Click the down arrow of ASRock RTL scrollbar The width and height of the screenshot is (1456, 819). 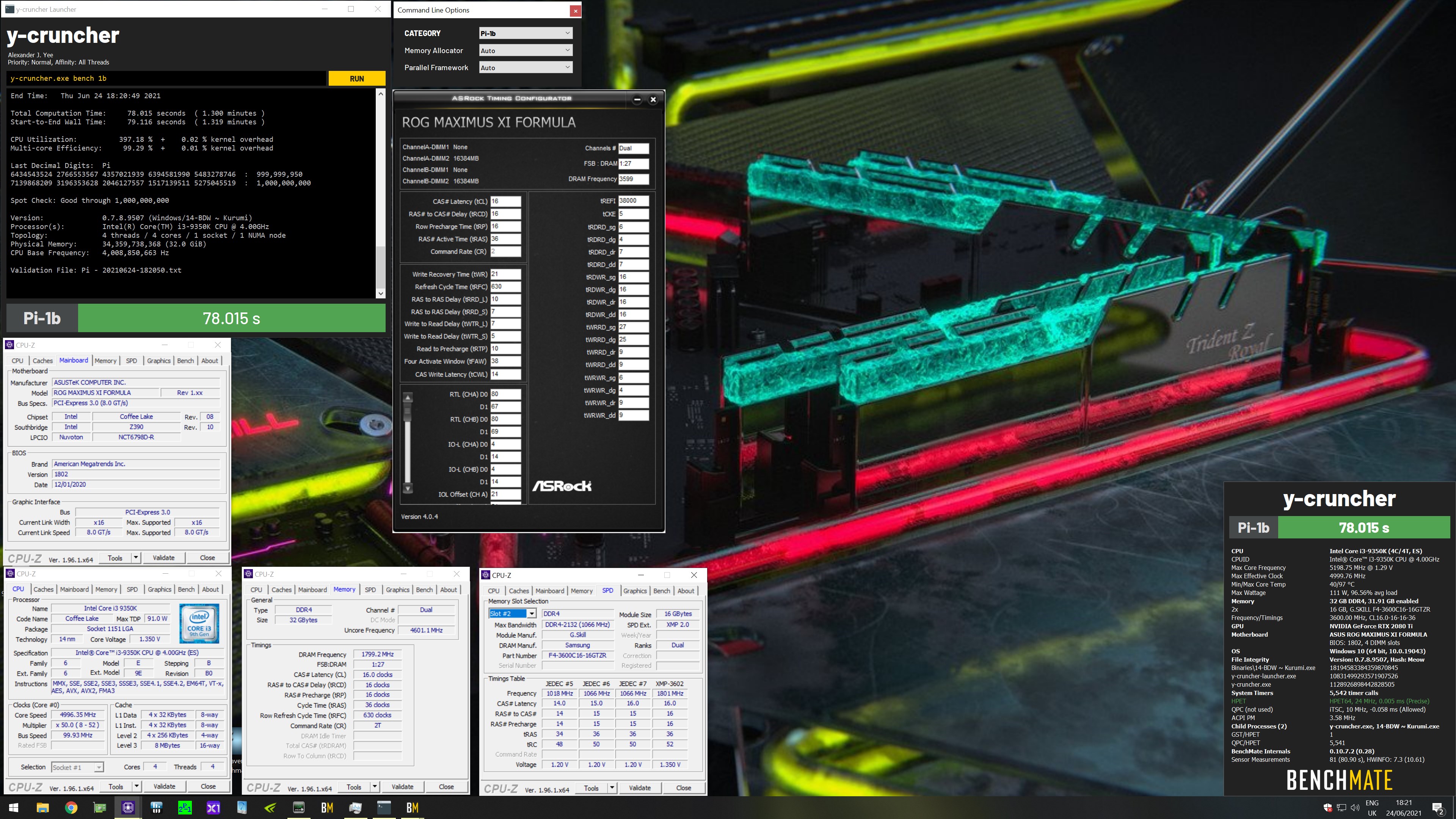click(x=408, y=488)
